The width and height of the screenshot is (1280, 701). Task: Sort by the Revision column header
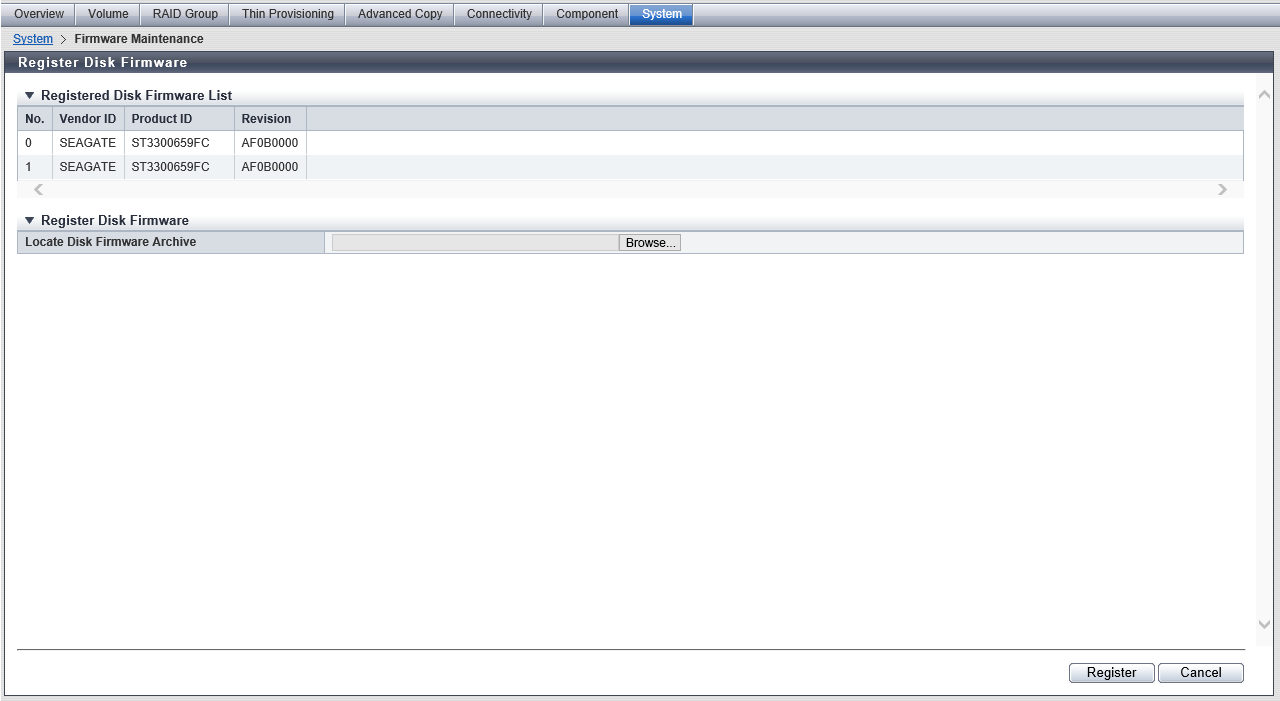point(266,119)
